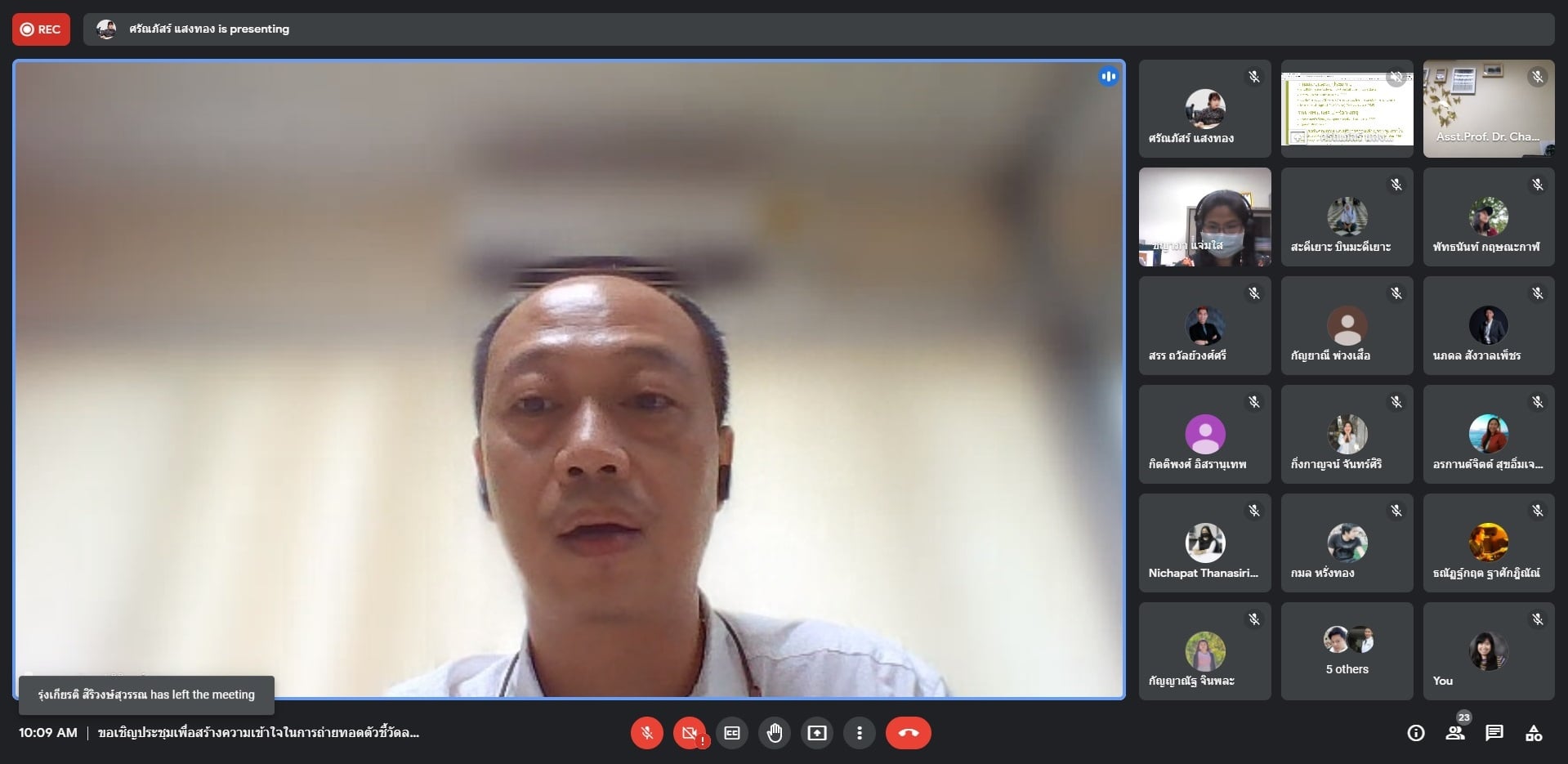
Task: Select the shared presentation screen thumbnail
Action: click(1347, 109)
